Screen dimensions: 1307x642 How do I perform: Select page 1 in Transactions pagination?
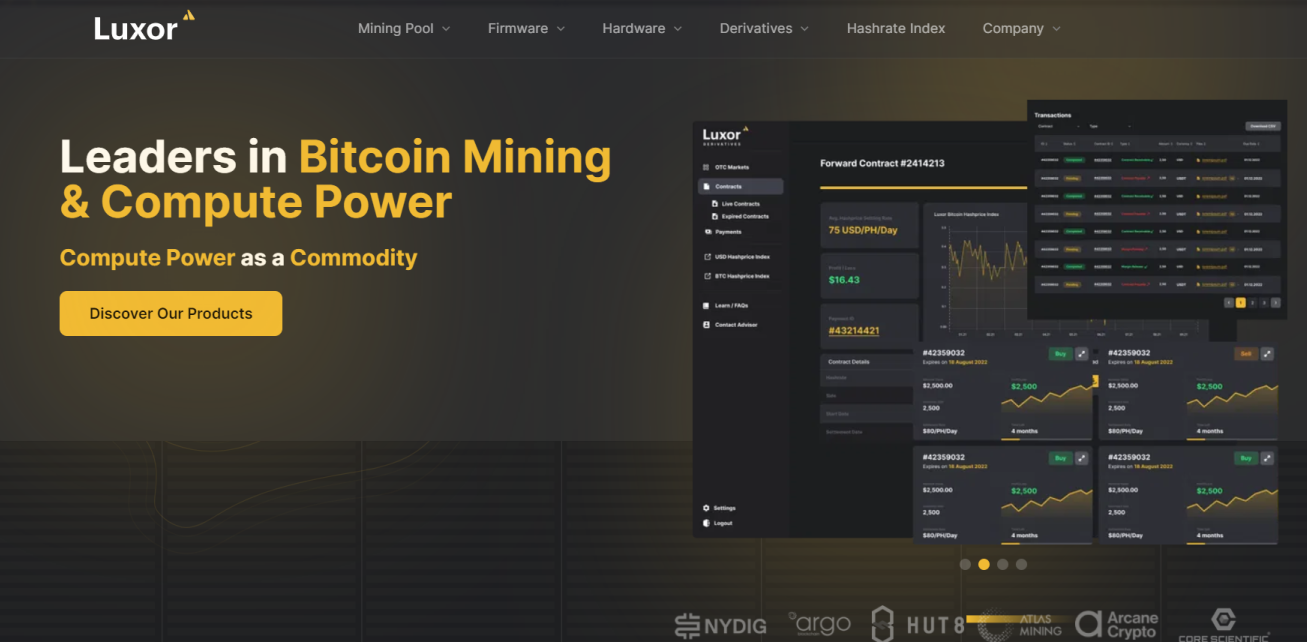point(1241,302)
